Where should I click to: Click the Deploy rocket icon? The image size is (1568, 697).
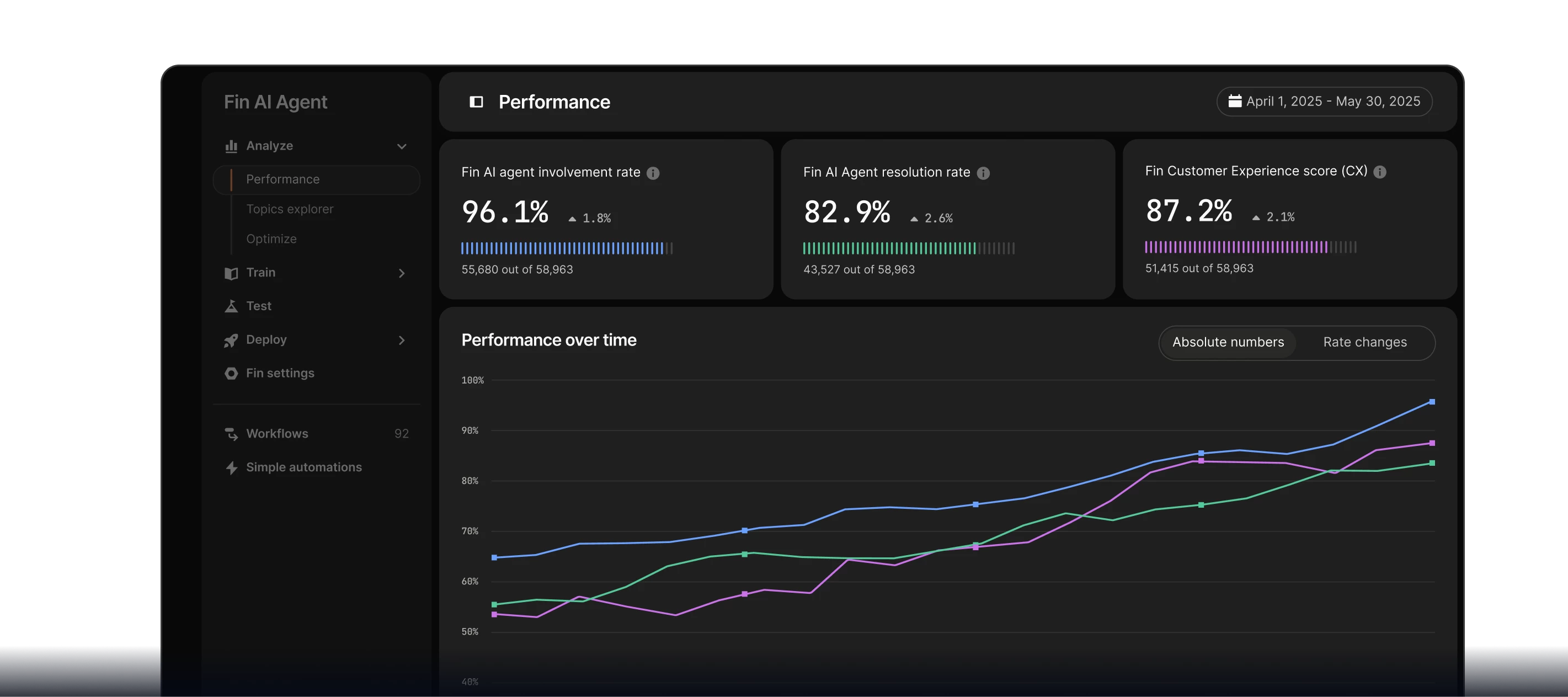[231, 340]
